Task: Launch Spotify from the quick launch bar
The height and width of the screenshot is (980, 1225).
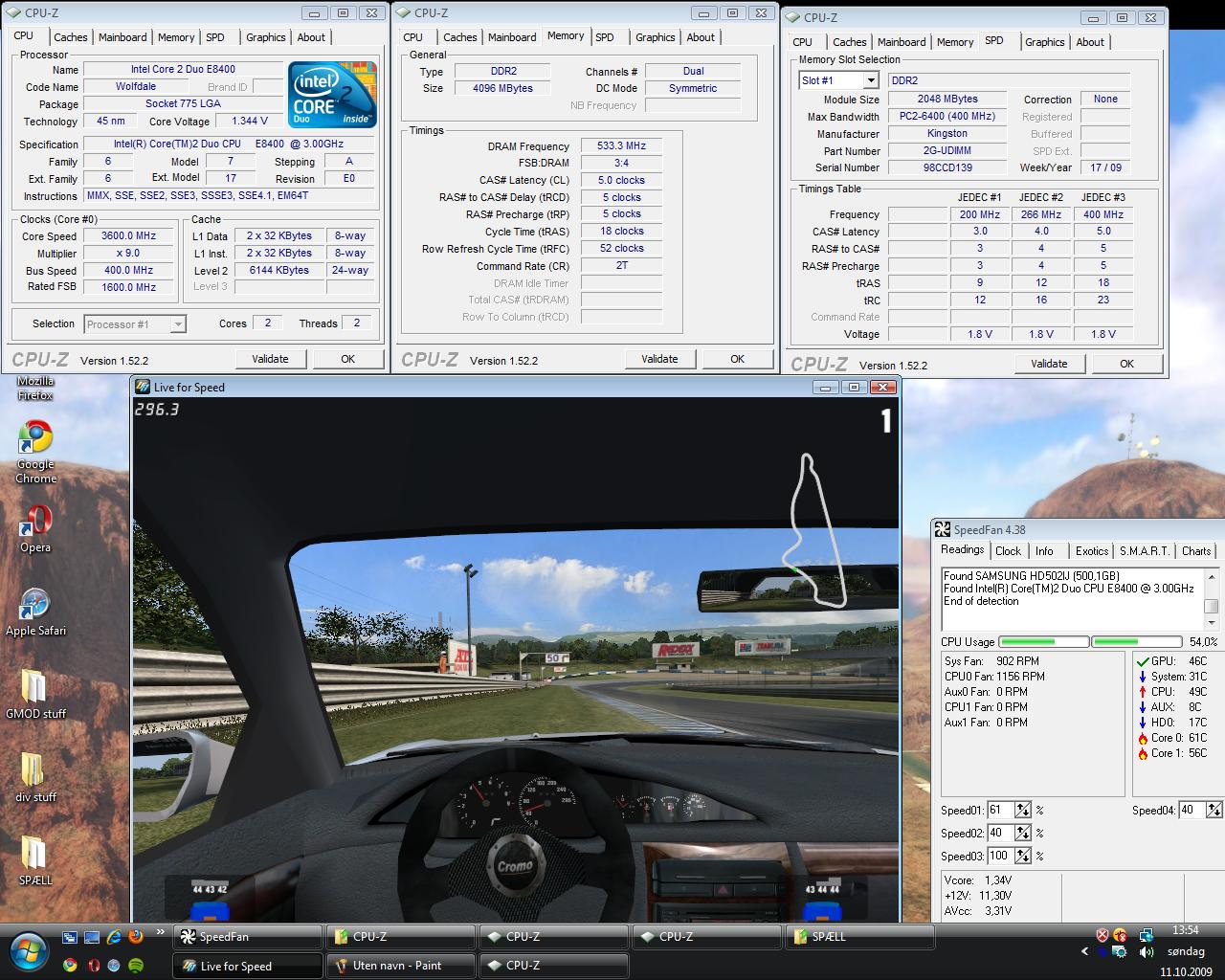Action: click(136, 966)
